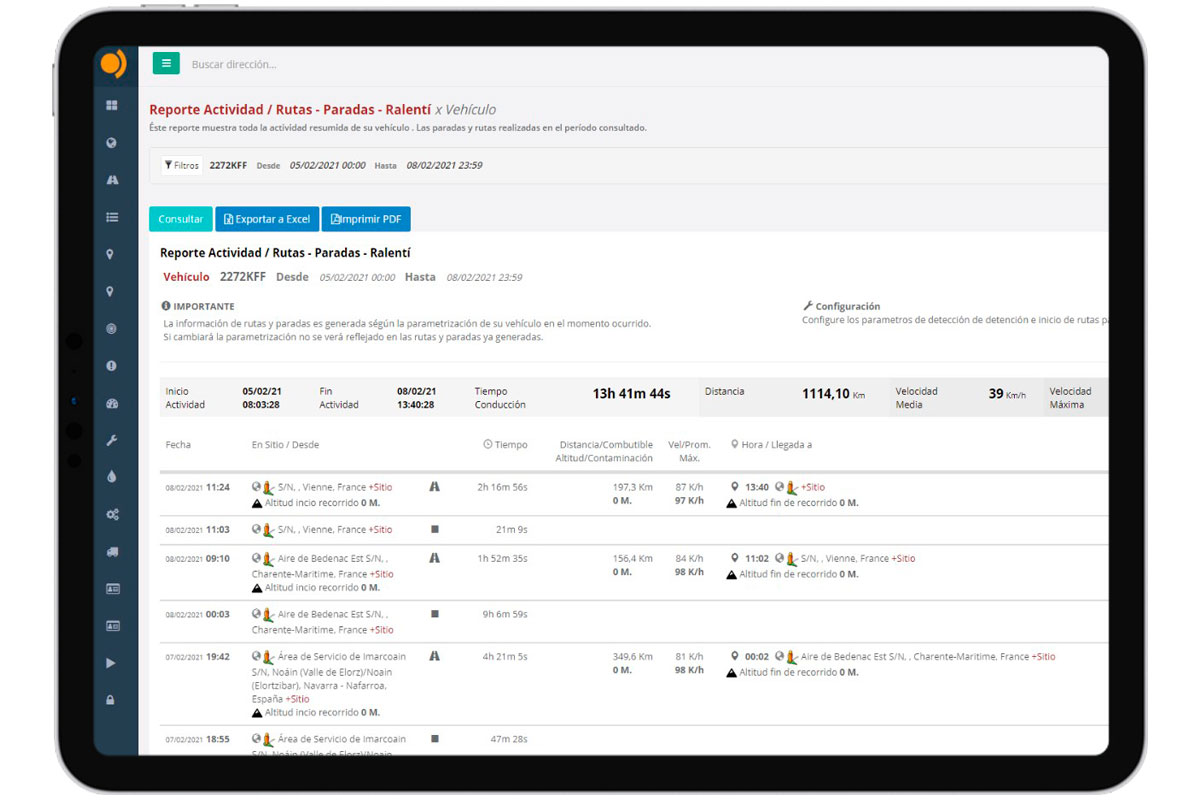Open the wrench maintenance icon in sidebar

[112, 441]
